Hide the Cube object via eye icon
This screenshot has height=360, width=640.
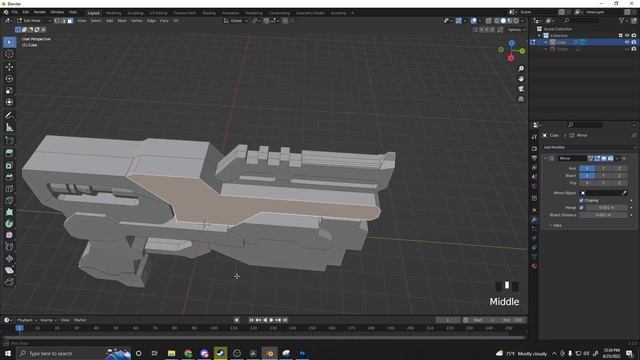pyautogui.click(x=627, y=42)
